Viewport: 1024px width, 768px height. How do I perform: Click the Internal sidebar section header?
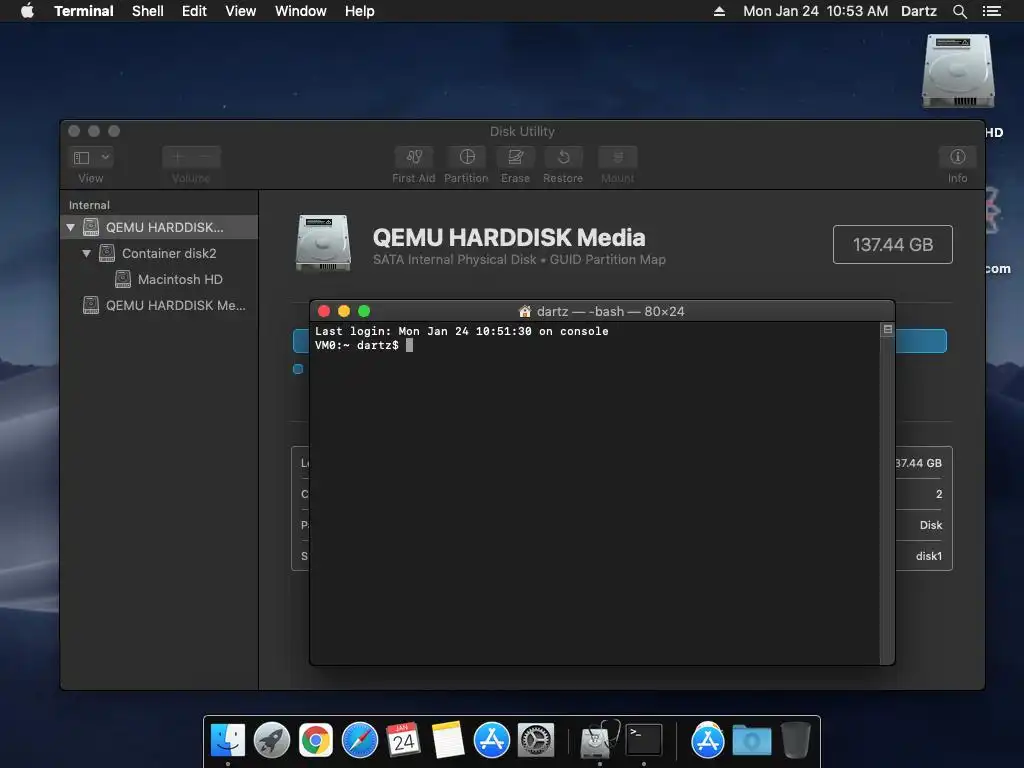[x=89, y=205]
